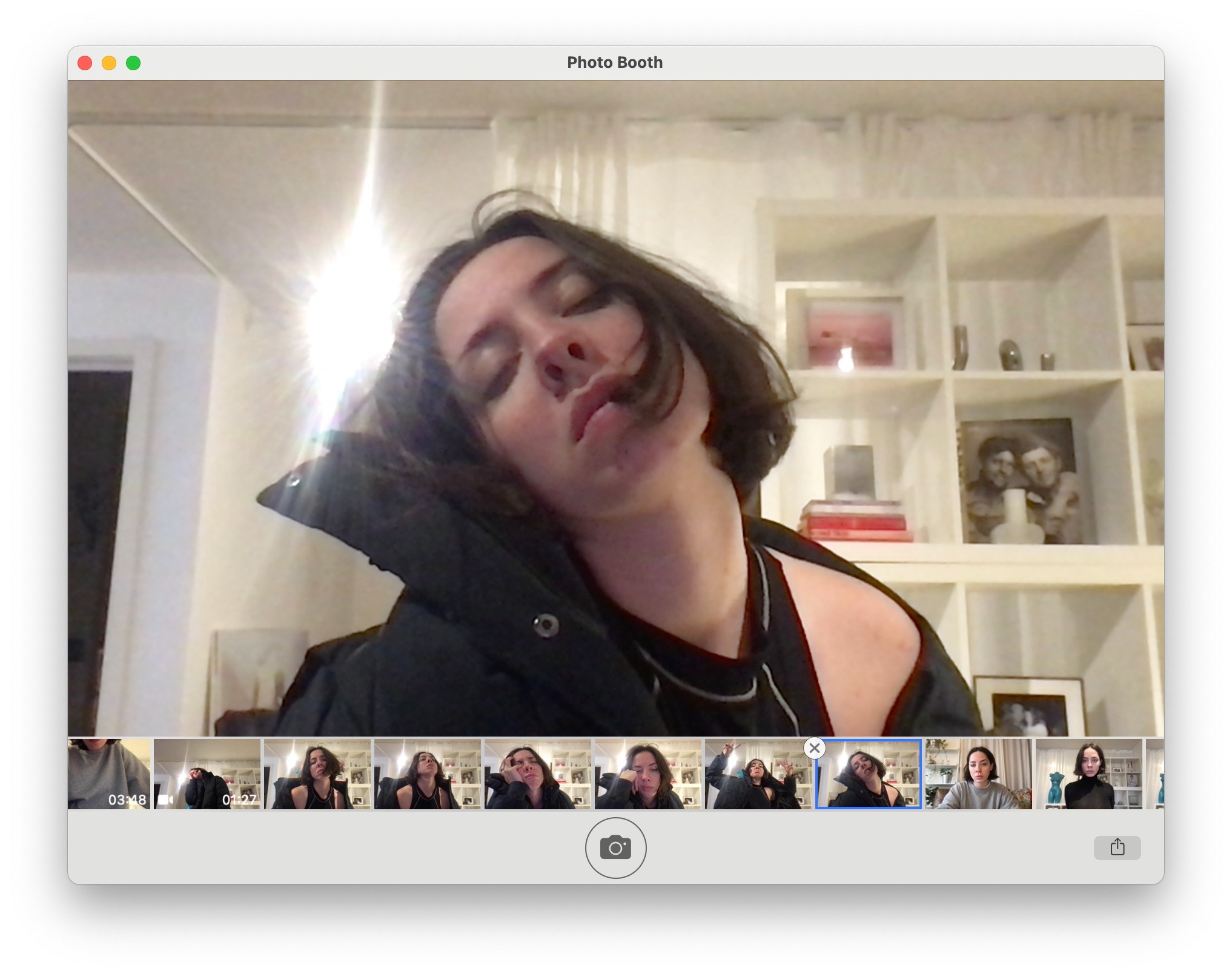Click the video camera icon on the 01:27 clip
The height and width of the screenshot is (974, 1232).
click(x=165, y=800)
